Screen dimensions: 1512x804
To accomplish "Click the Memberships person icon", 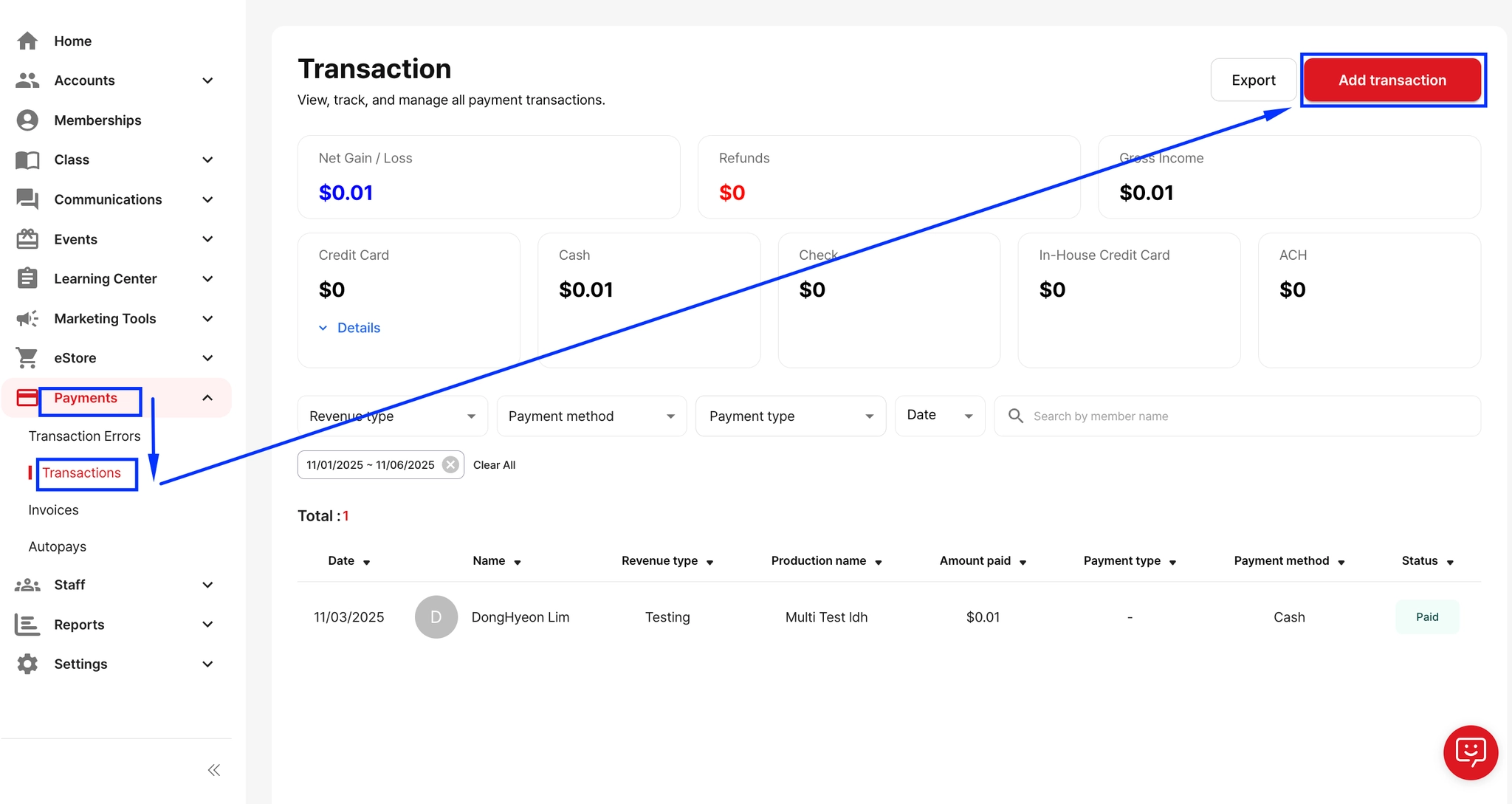I will click(x=27, y=120).
